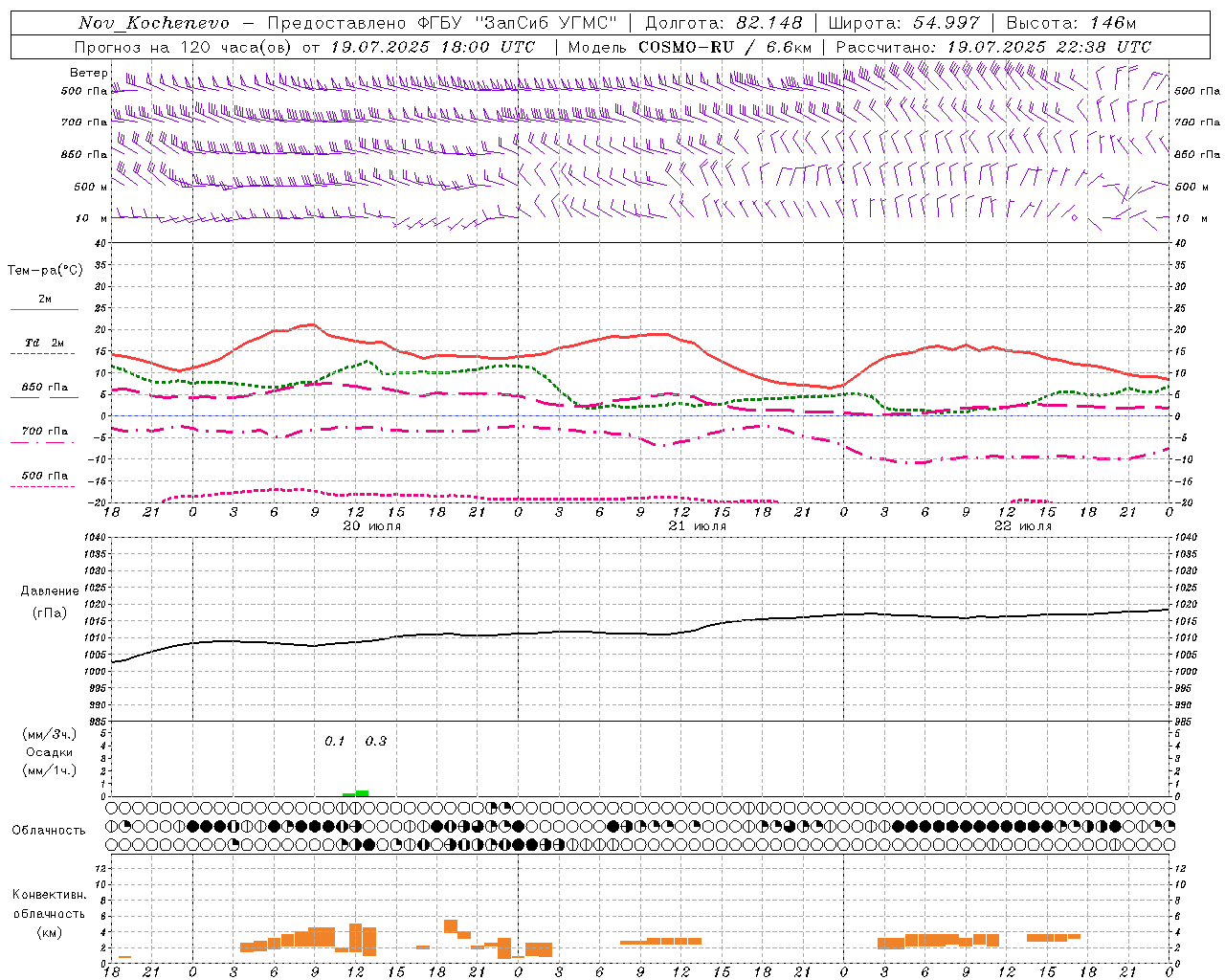
Task: Click the '21 июля' date label
Action: tap(698, 526)
